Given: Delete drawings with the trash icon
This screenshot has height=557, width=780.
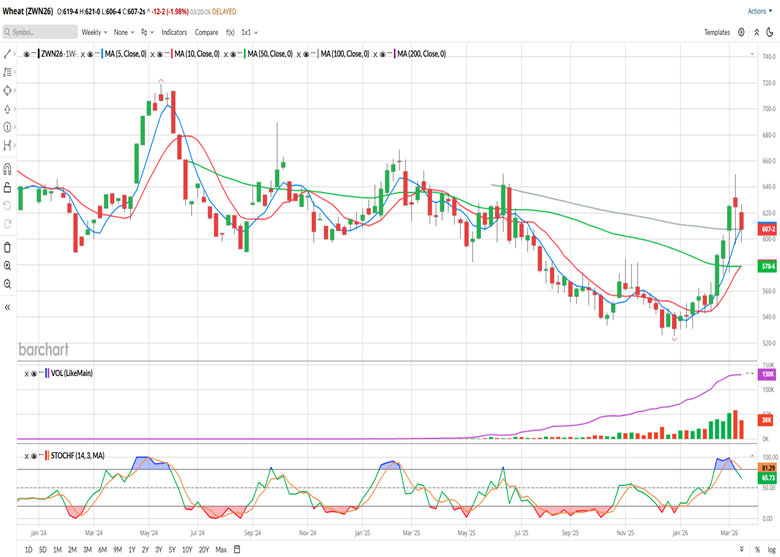Looking at the screenshot, I should [7, 247].
